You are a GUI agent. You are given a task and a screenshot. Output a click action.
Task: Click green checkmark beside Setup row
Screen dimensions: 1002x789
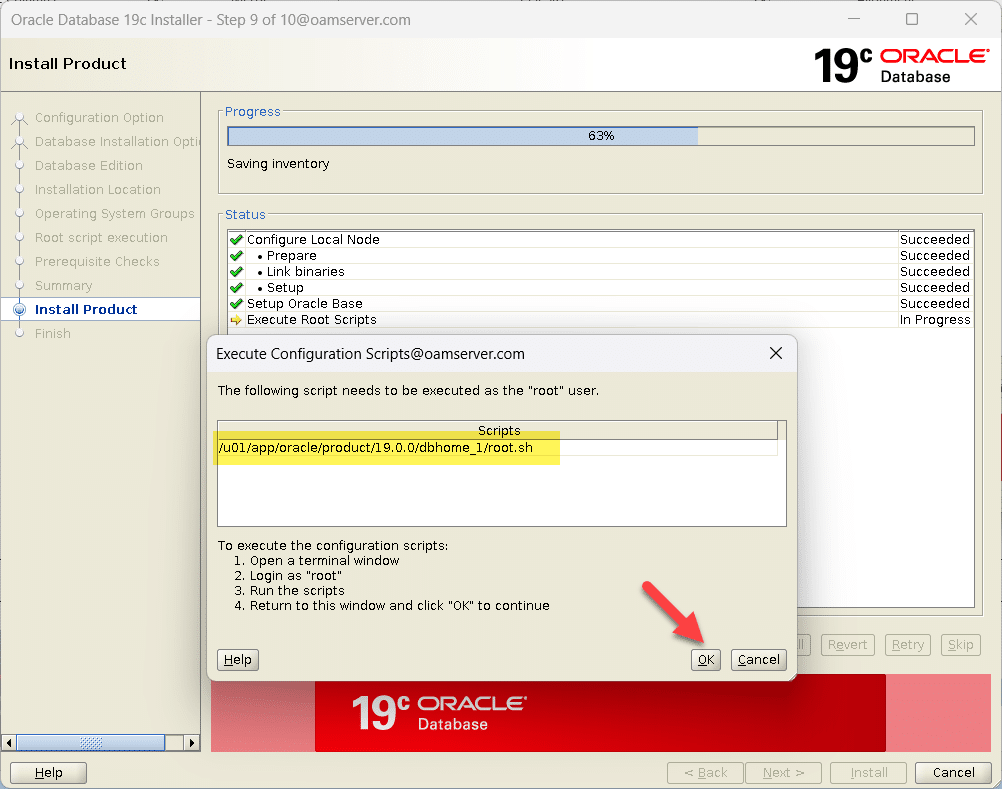[x=236, y=287]
